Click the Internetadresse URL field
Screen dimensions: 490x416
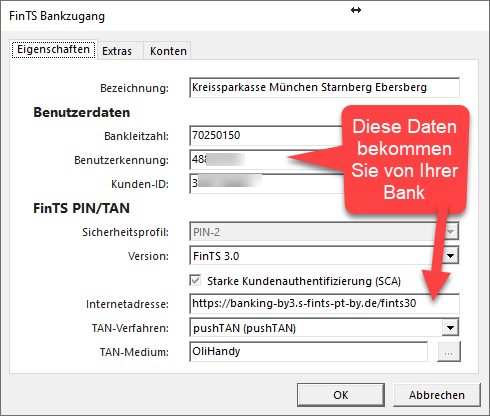324,304
